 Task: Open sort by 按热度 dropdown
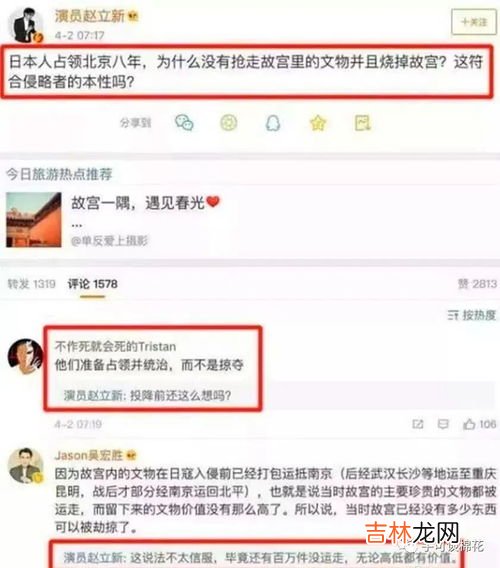471,315
